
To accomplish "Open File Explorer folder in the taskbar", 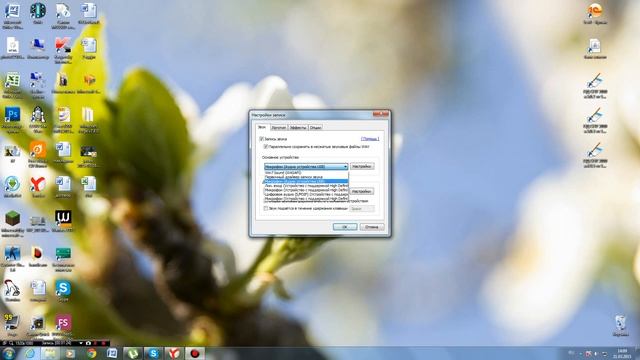I will [x=50, y=353].
